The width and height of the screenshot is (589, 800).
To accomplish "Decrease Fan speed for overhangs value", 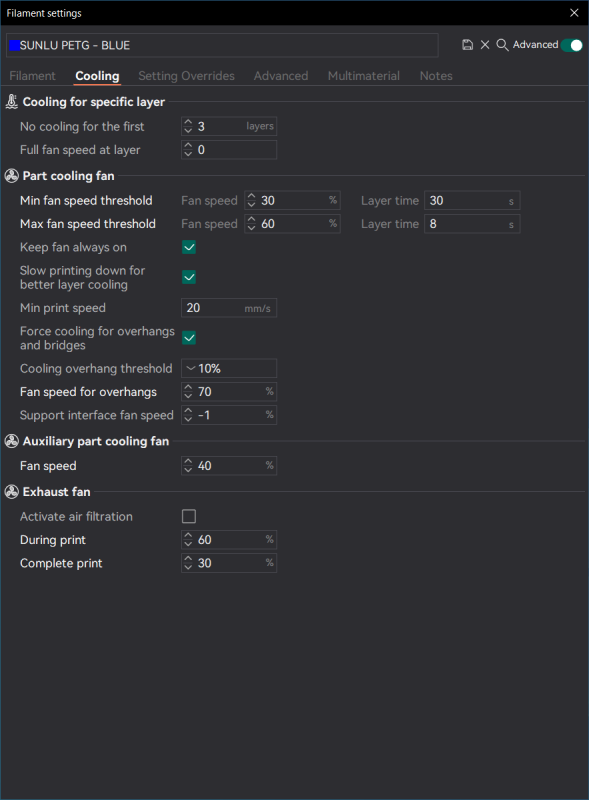I will click(x=188, y=396).
